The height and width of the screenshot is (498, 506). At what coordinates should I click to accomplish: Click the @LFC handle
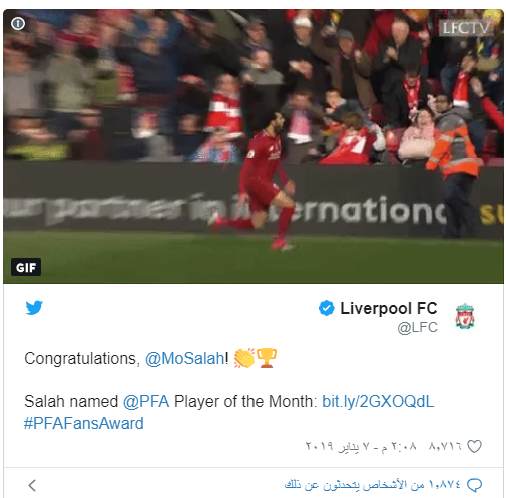pos(417,327)
